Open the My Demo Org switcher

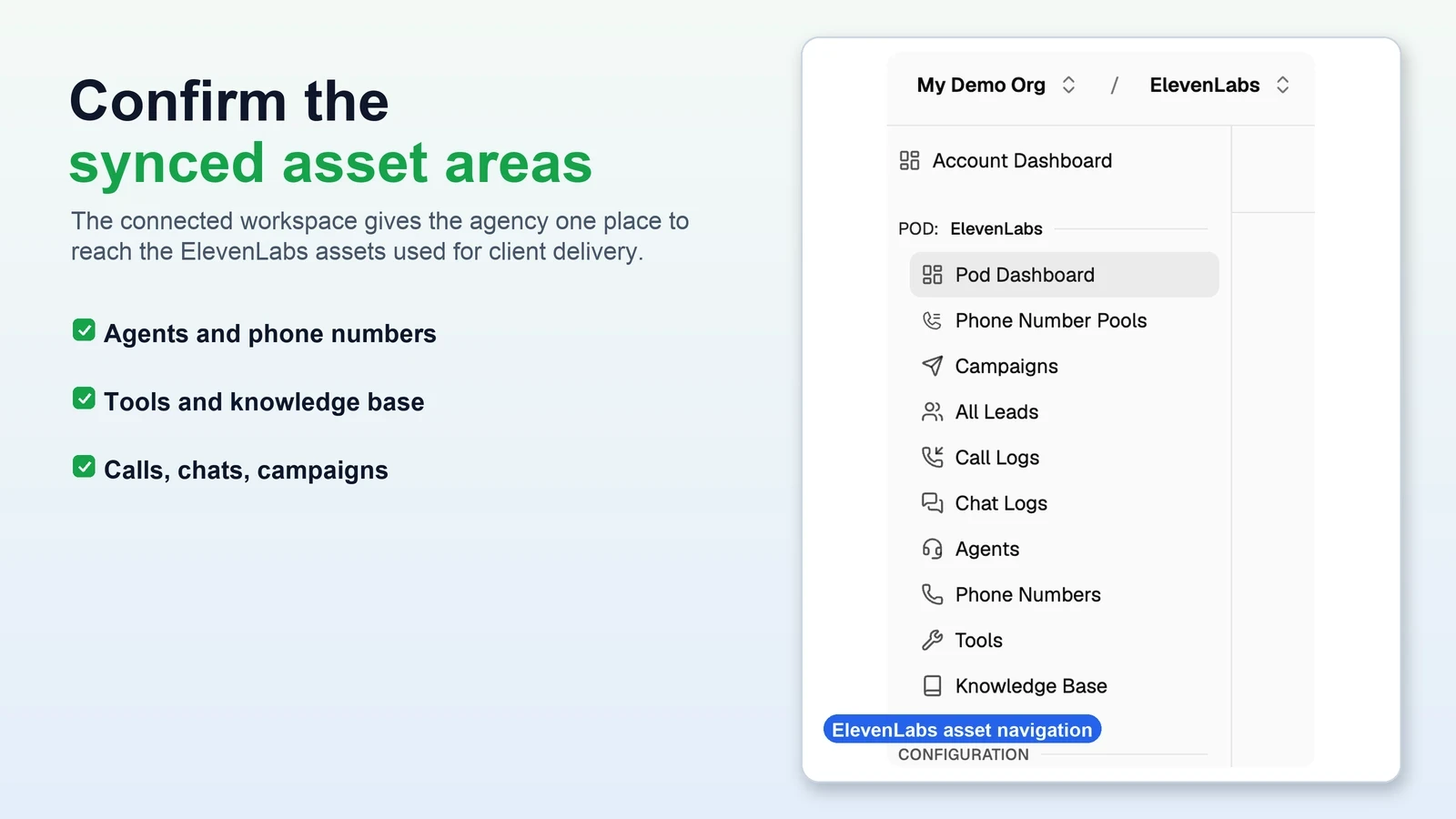996,86
